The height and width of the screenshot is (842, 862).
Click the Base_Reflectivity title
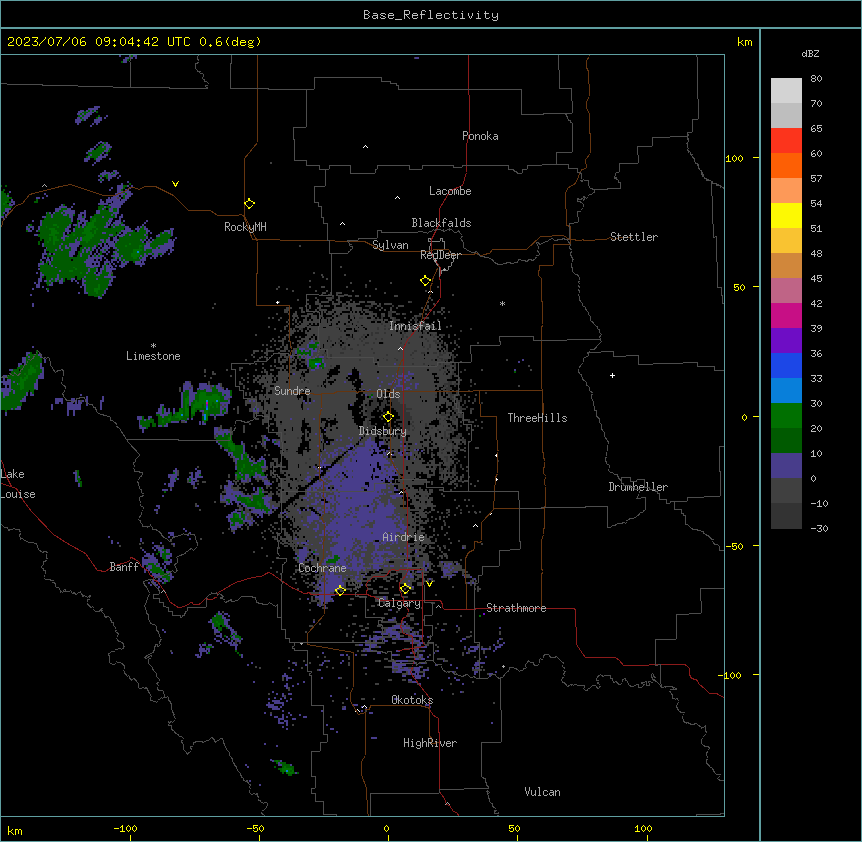431,15
